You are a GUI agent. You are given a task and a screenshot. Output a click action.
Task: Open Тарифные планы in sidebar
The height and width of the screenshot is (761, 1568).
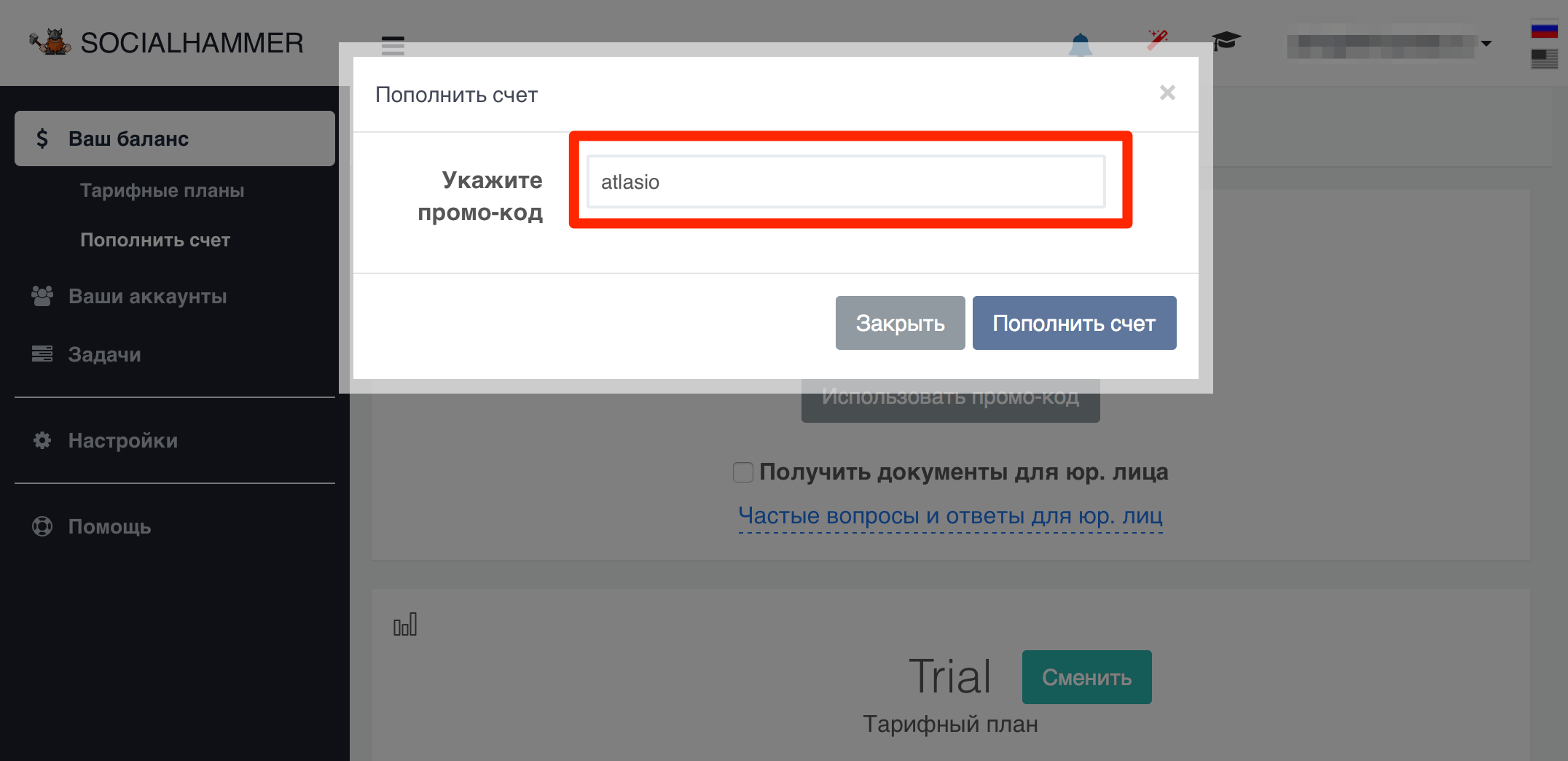click(162, 190)
